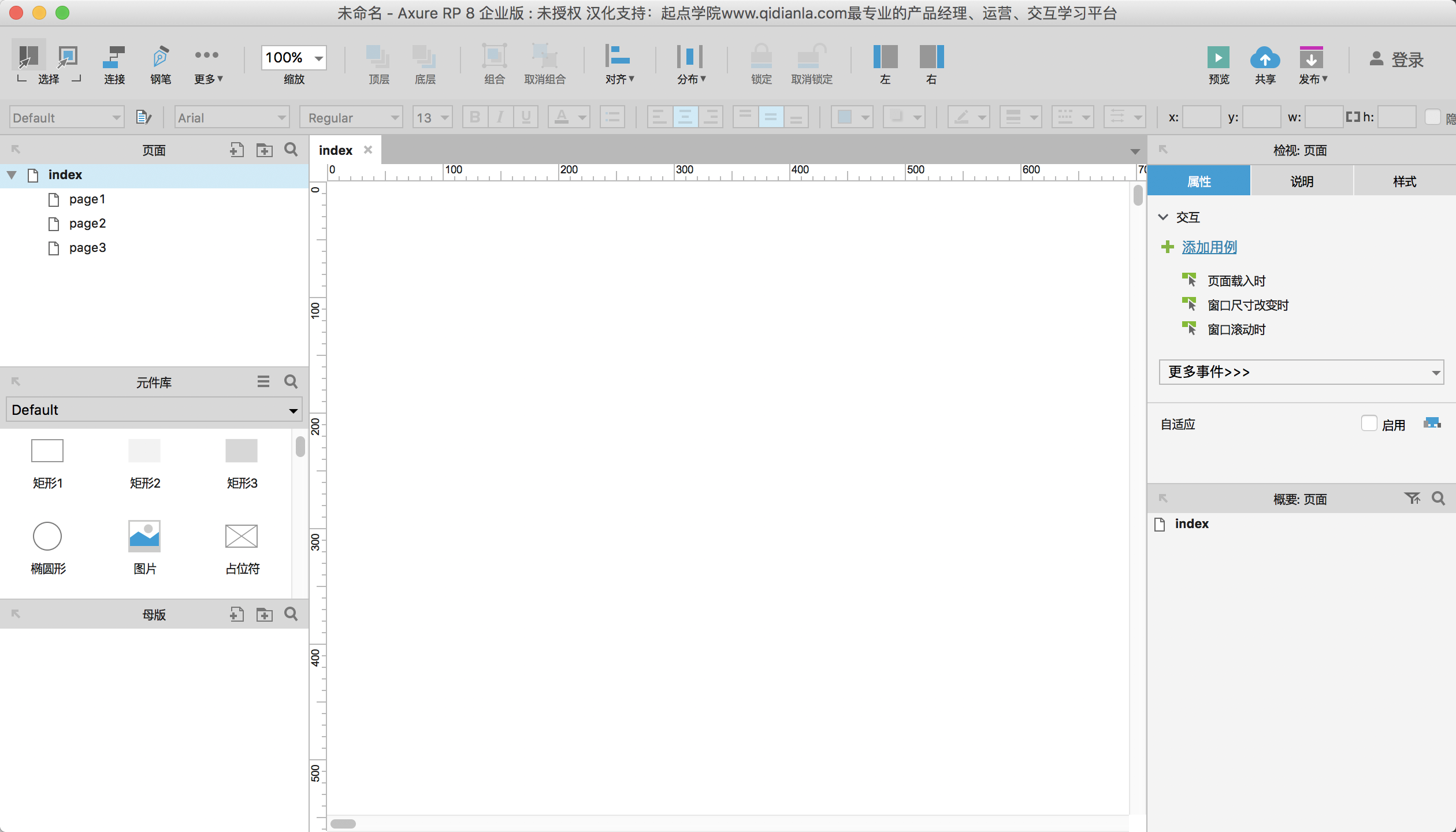Toggle the right panels icon (右)

[x=931, y=58]
